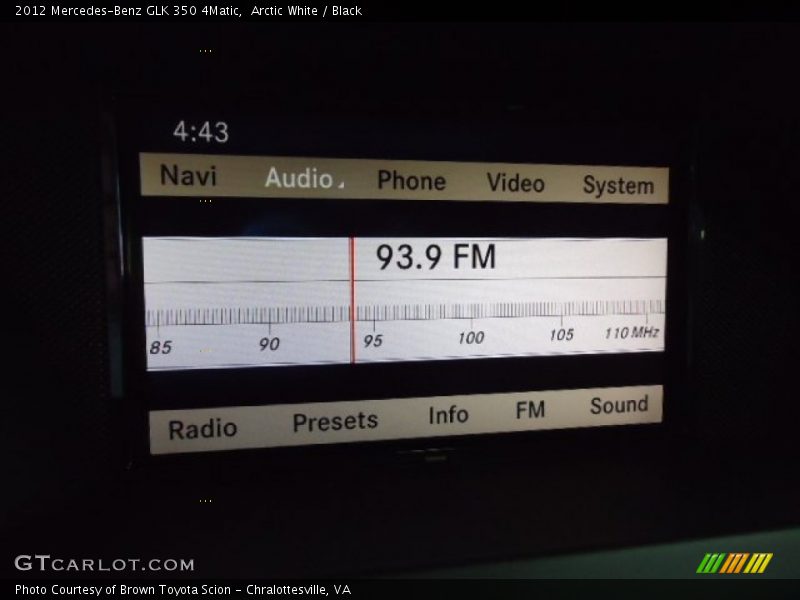Show station Info
This screenshot has width=800, height=600.
448,415
